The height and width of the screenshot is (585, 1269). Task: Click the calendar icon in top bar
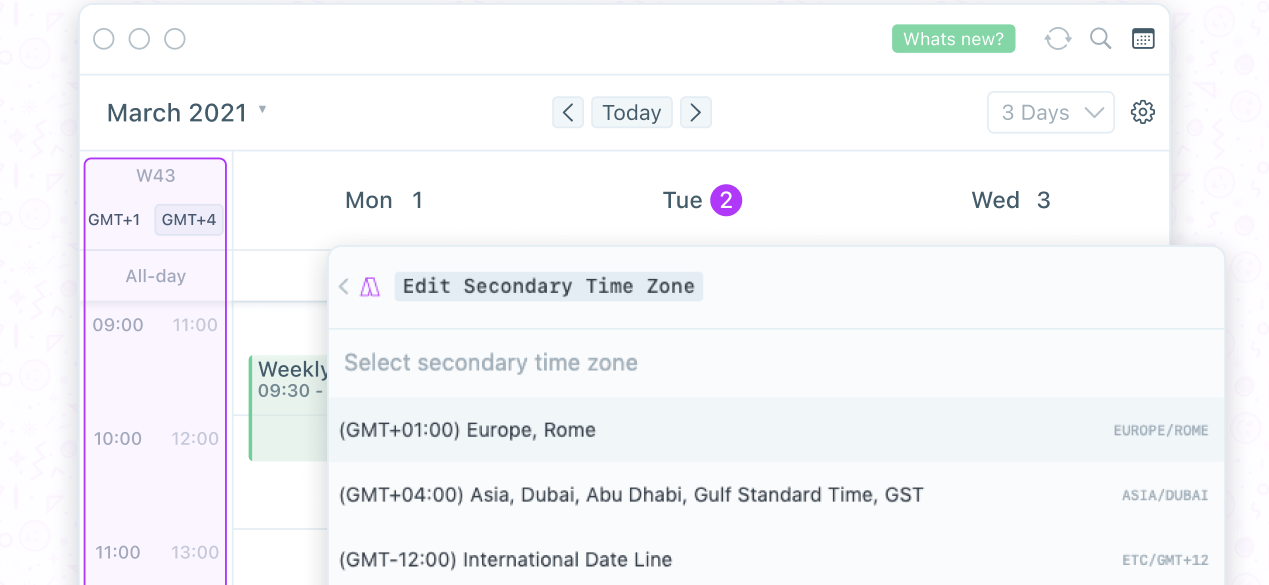pyautogui.click(x=1143, y=39)
